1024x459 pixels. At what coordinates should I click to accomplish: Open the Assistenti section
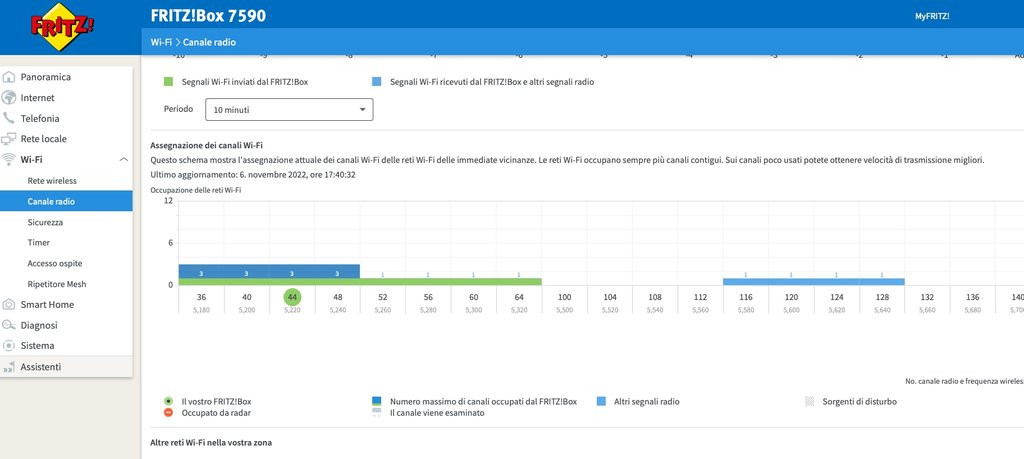(x=41, y=367)
